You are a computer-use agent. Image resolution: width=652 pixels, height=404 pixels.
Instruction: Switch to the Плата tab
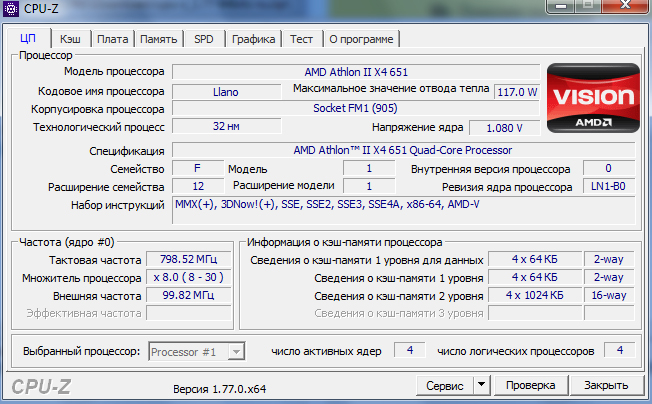113,39
